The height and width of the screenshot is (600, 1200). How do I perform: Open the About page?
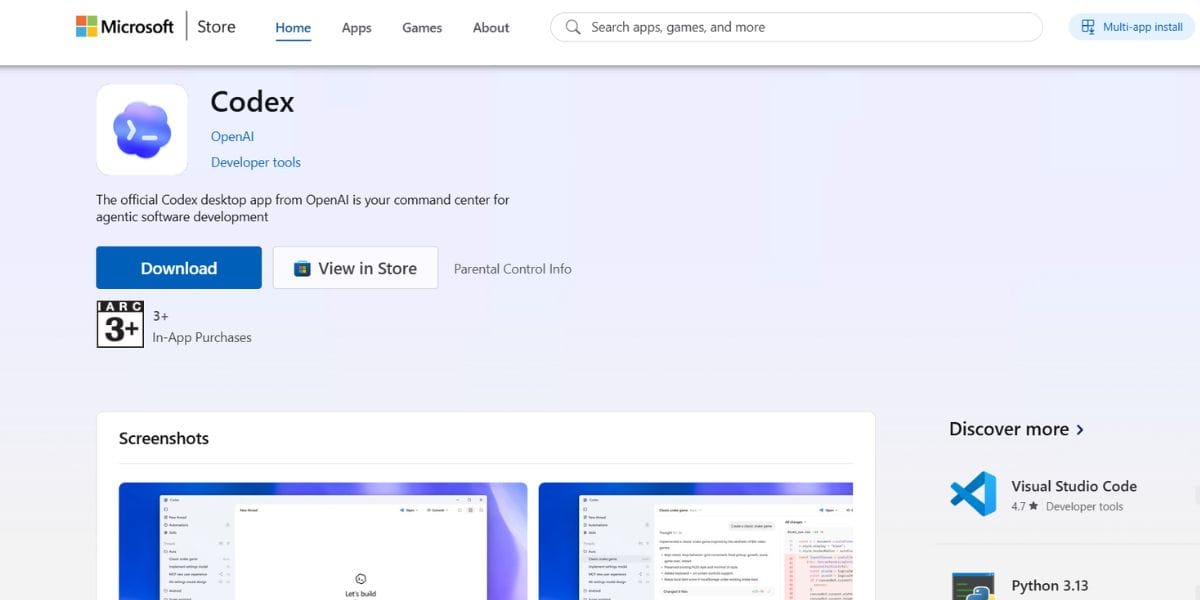click(490, 28)
